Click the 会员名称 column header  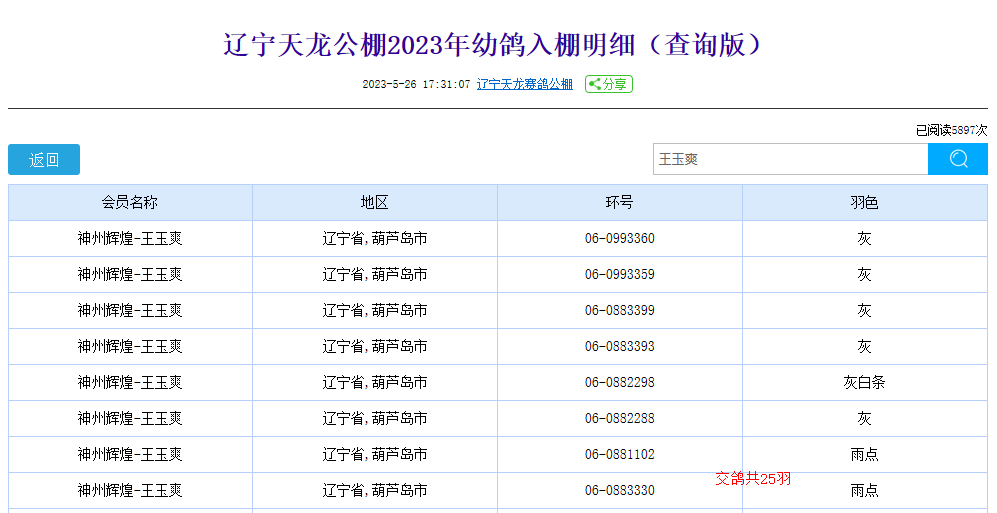(x=130, y=202)
